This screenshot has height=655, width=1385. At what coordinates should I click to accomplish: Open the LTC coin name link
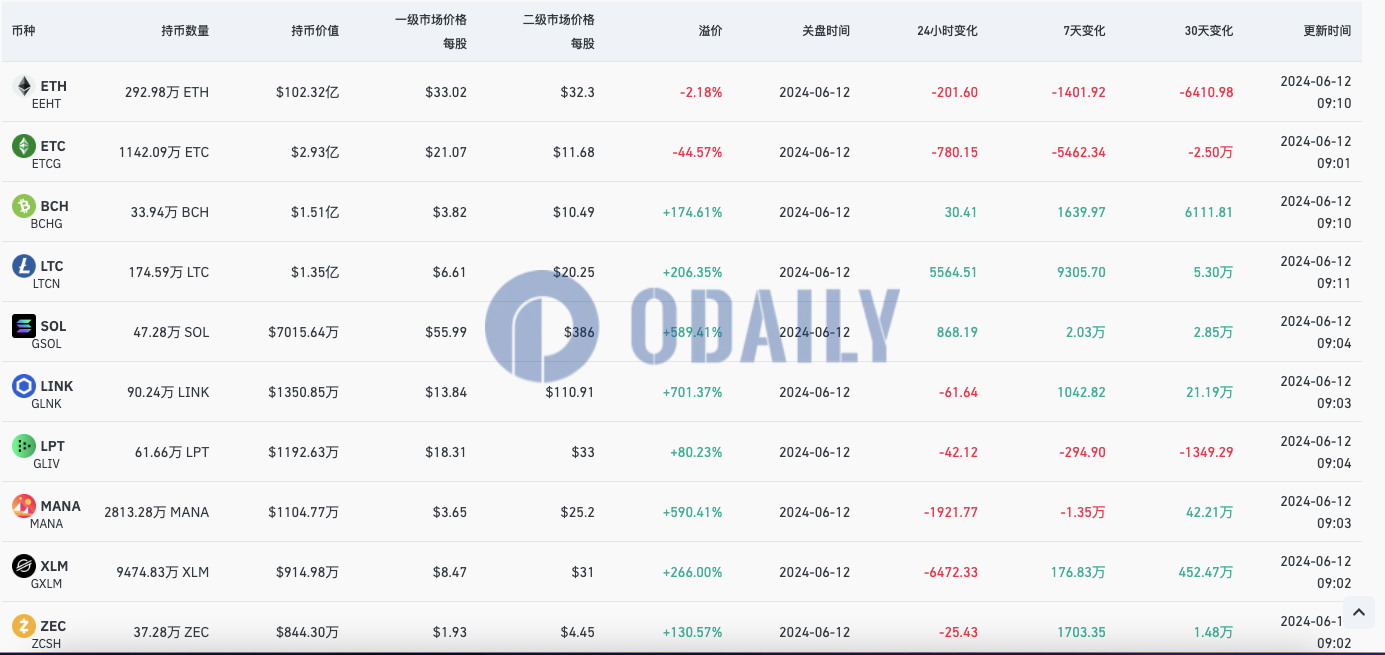[52, 266]
